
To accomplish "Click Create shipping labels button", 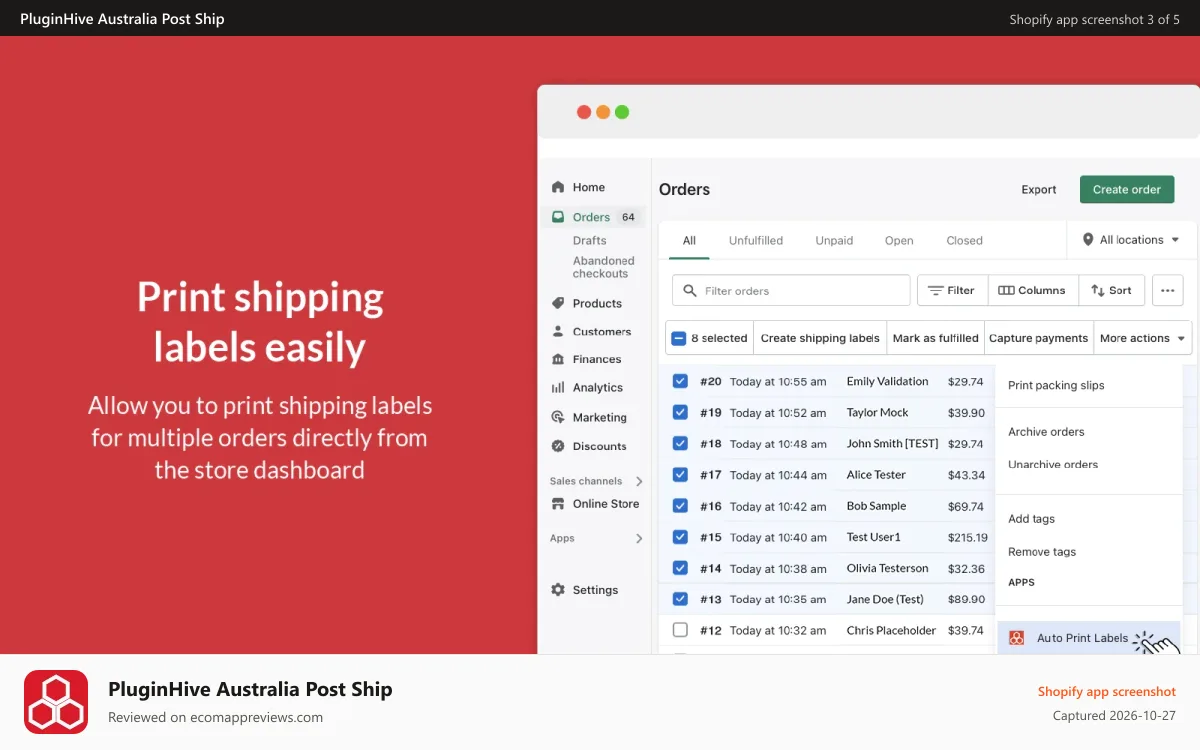I will click(x=820, y=338).
